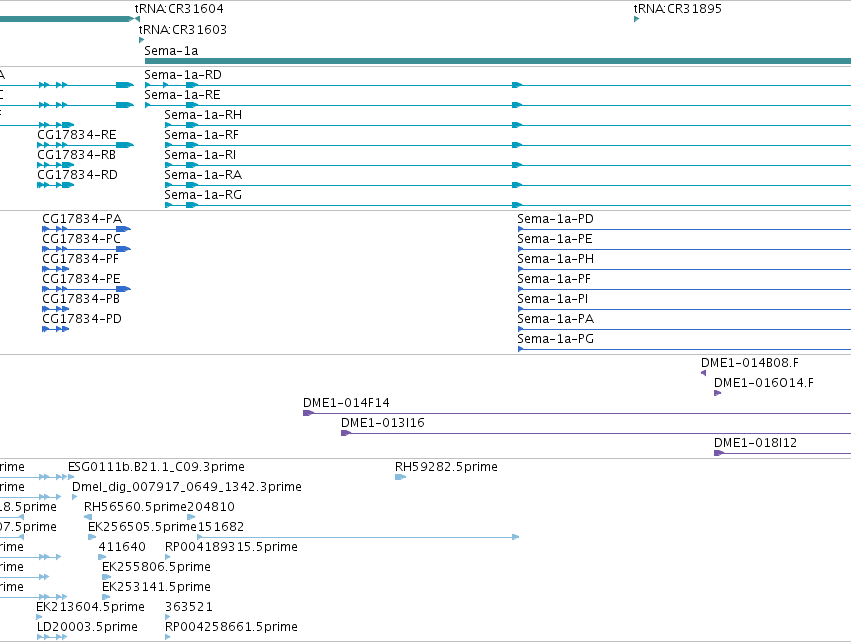851x642 pixels.
Task: Click the CG17834-RB transcript label
Action: [x=77, y=155]
